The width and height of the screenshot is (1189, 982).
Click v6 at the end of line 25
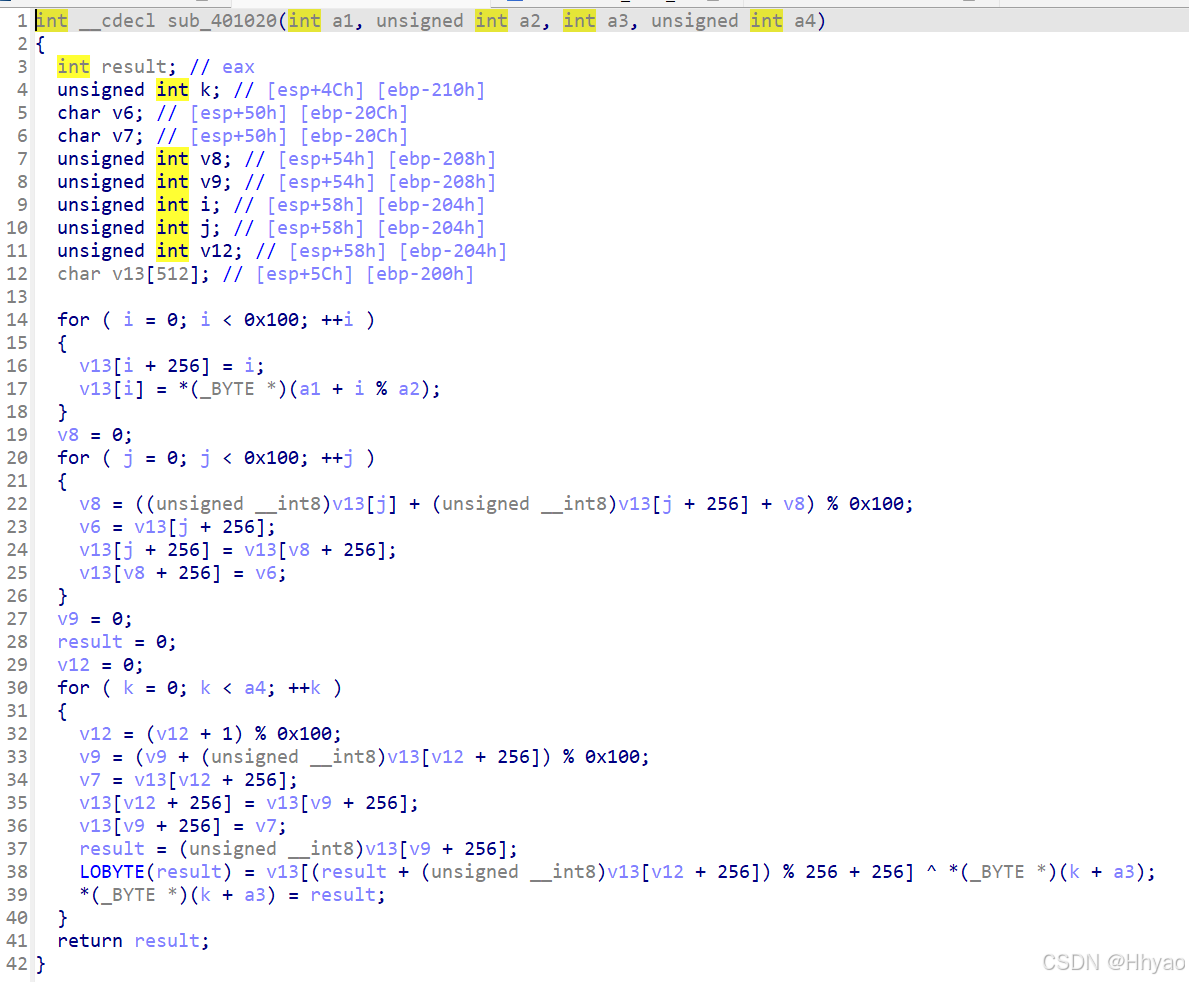(x=266, y=573)
